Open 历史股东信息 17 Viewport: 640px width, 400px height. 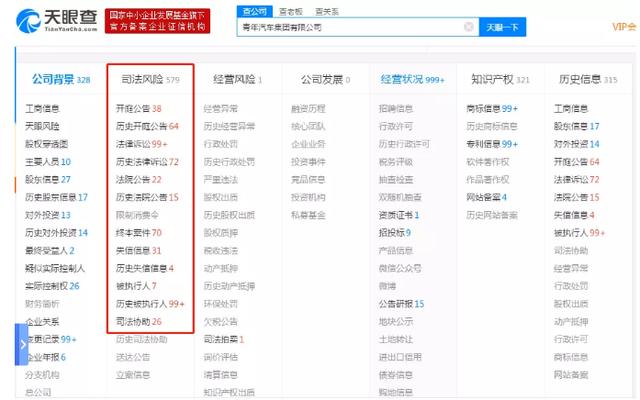point(56,197)
